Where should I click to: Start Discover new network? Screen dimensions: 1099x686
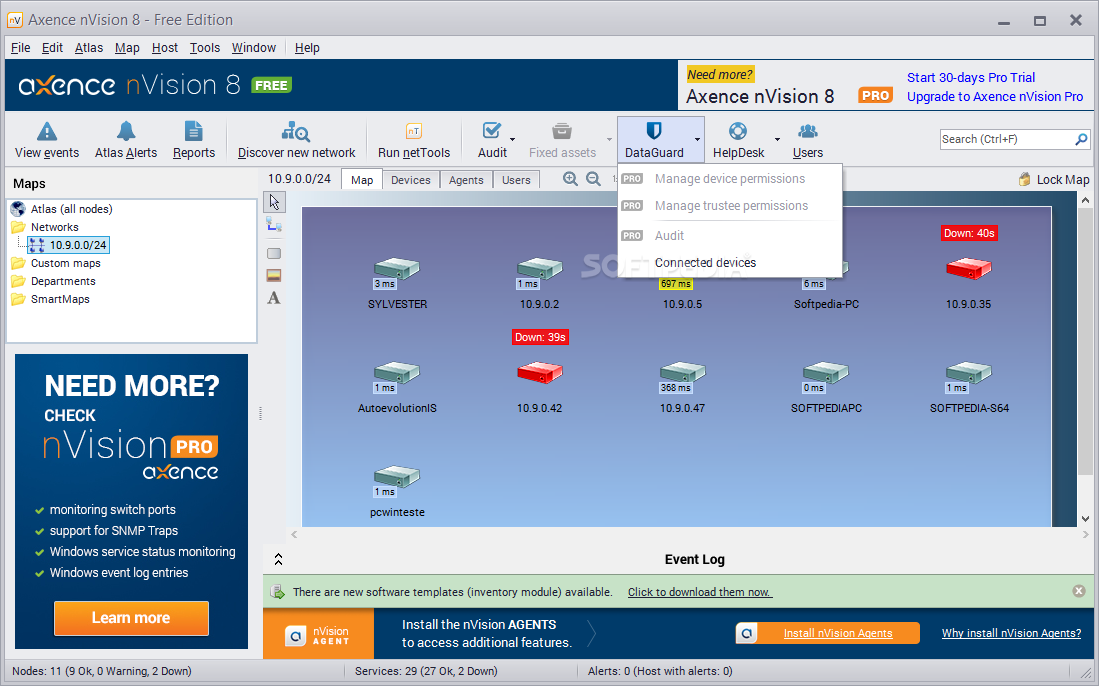tap(296, 139)
